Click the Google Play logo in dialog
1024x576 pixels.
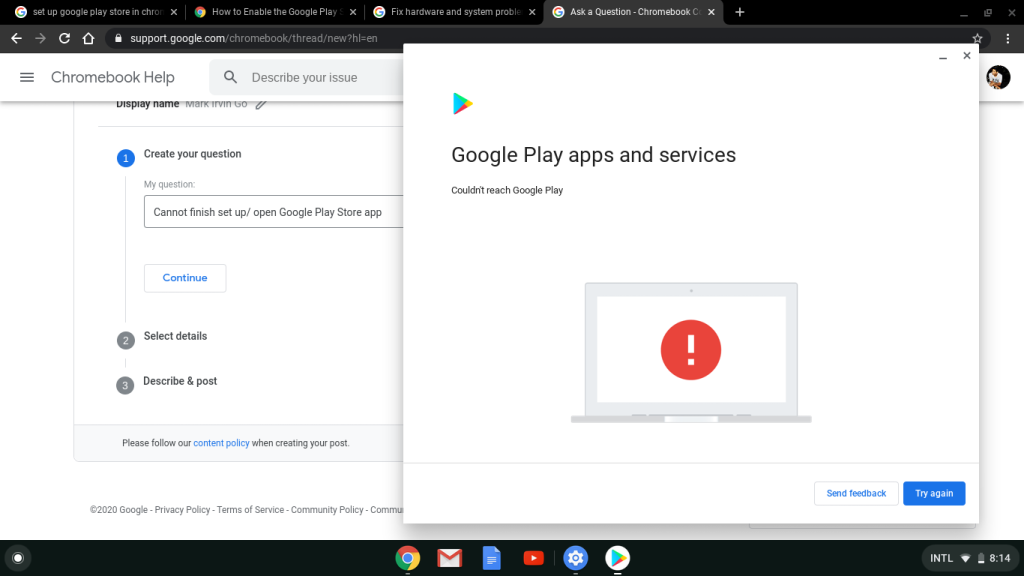(462, 103)
